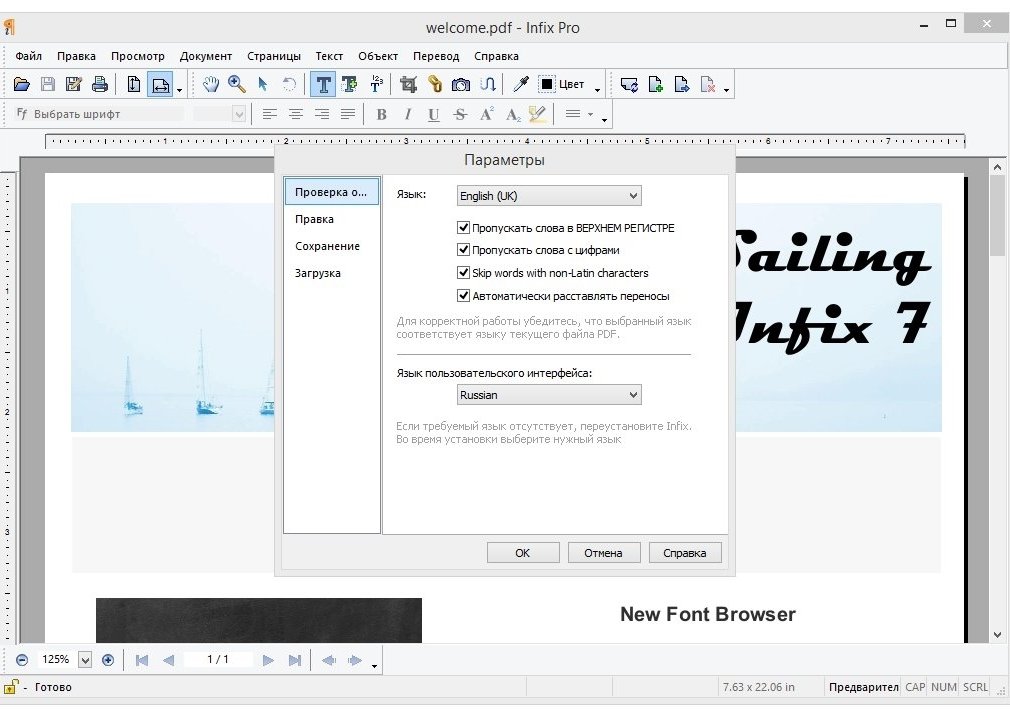This screenshot has width=1010, height=724.
Task: Click the extract page arrow icon
Action: [681, 84]
